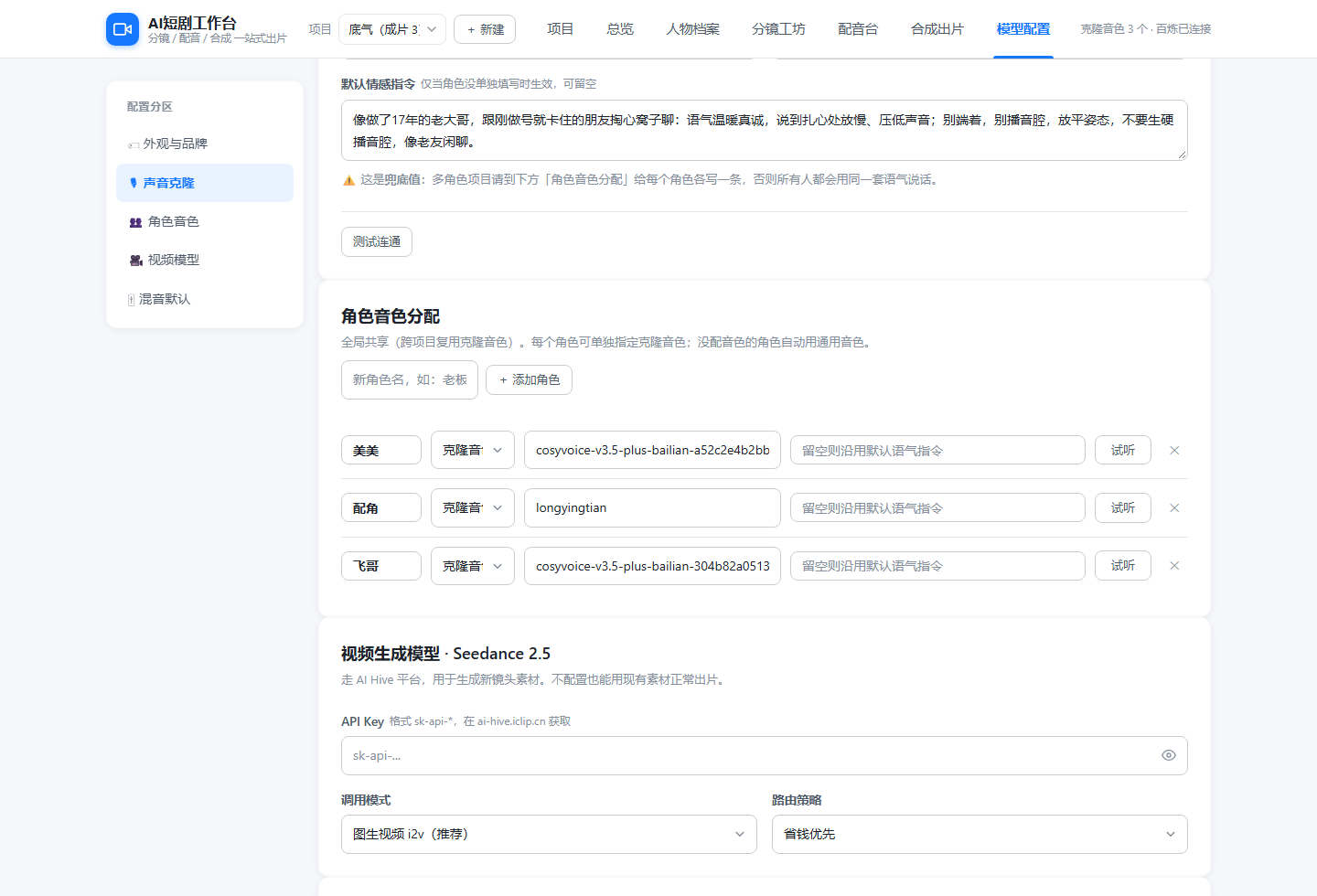
Task: Click the 添加角色 button
Action: pos(529,379)
